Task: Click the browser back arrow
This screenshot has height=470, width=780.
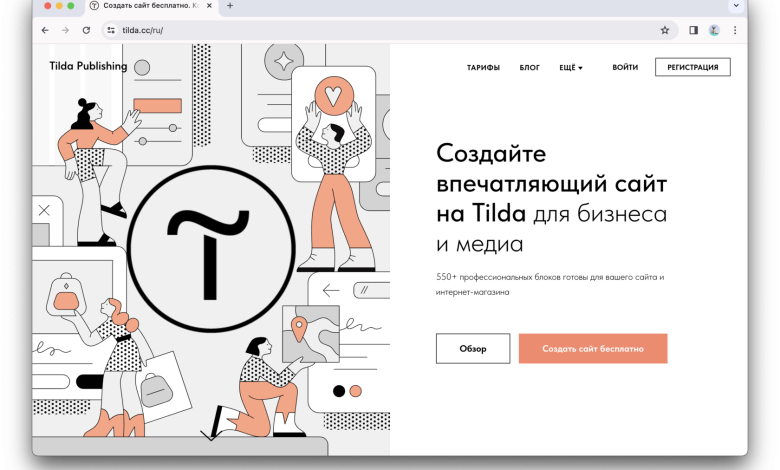Action: pos(45,30)
